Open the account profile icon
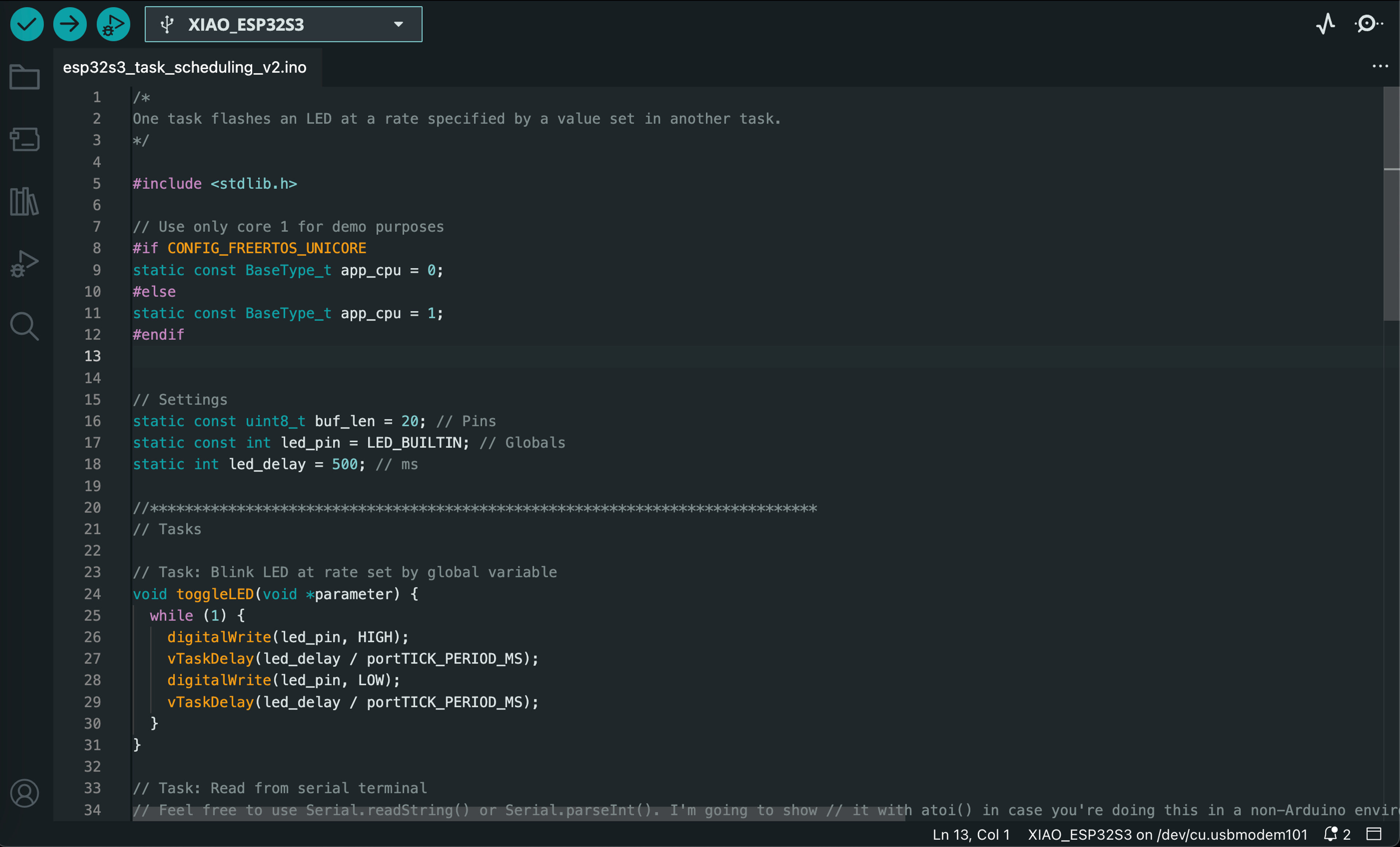The height and width of the screenshot is (847, 1400). [24, 793]
